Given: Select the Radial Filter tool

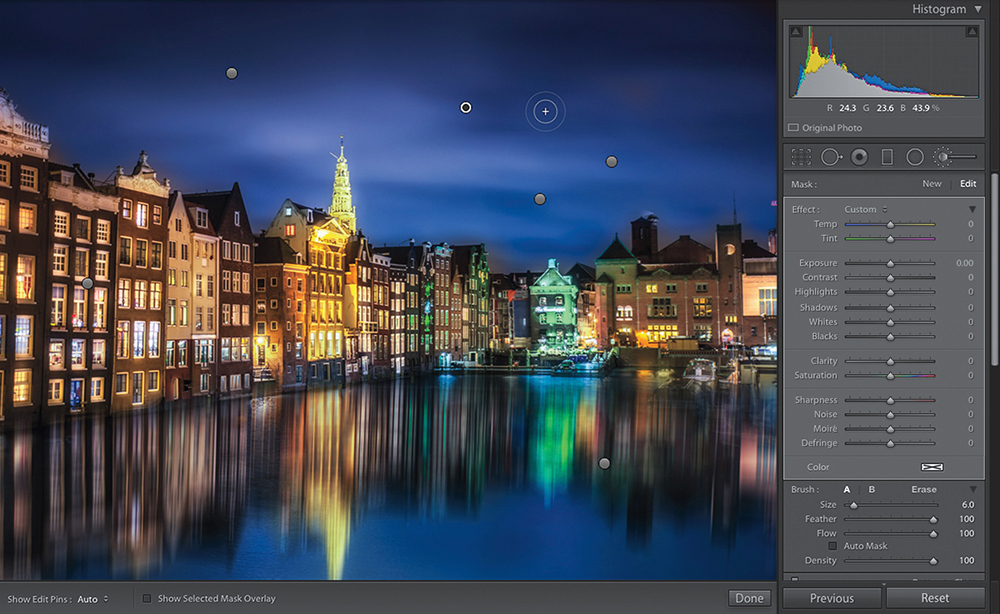Looking at the screenshot, I should coord(914,157).
